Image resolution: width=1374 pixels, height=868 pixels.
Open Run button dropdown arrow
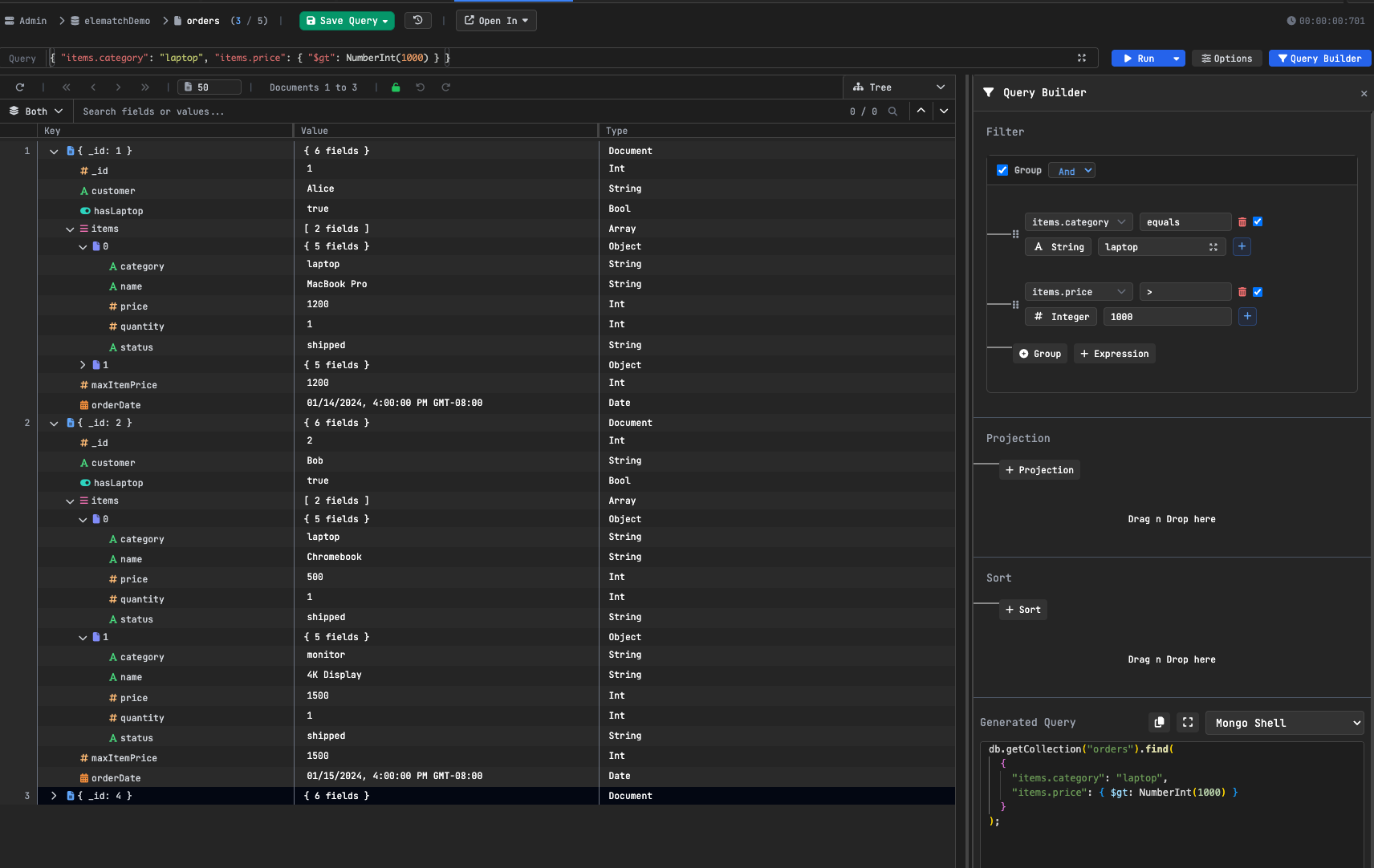coord(1176,59)
